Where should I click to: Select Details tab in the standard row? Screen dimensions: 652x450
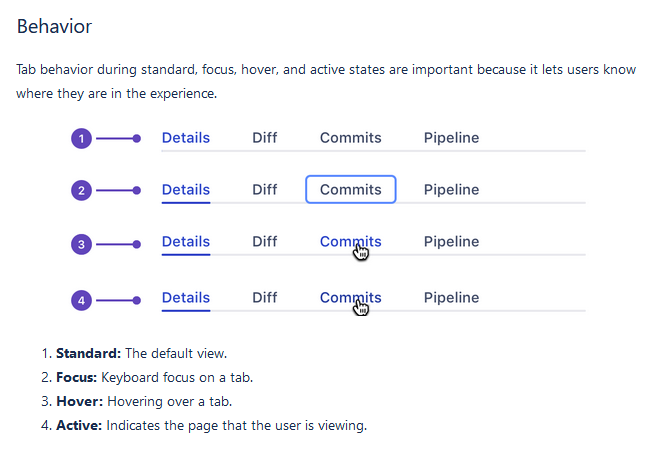pos(186,138)
